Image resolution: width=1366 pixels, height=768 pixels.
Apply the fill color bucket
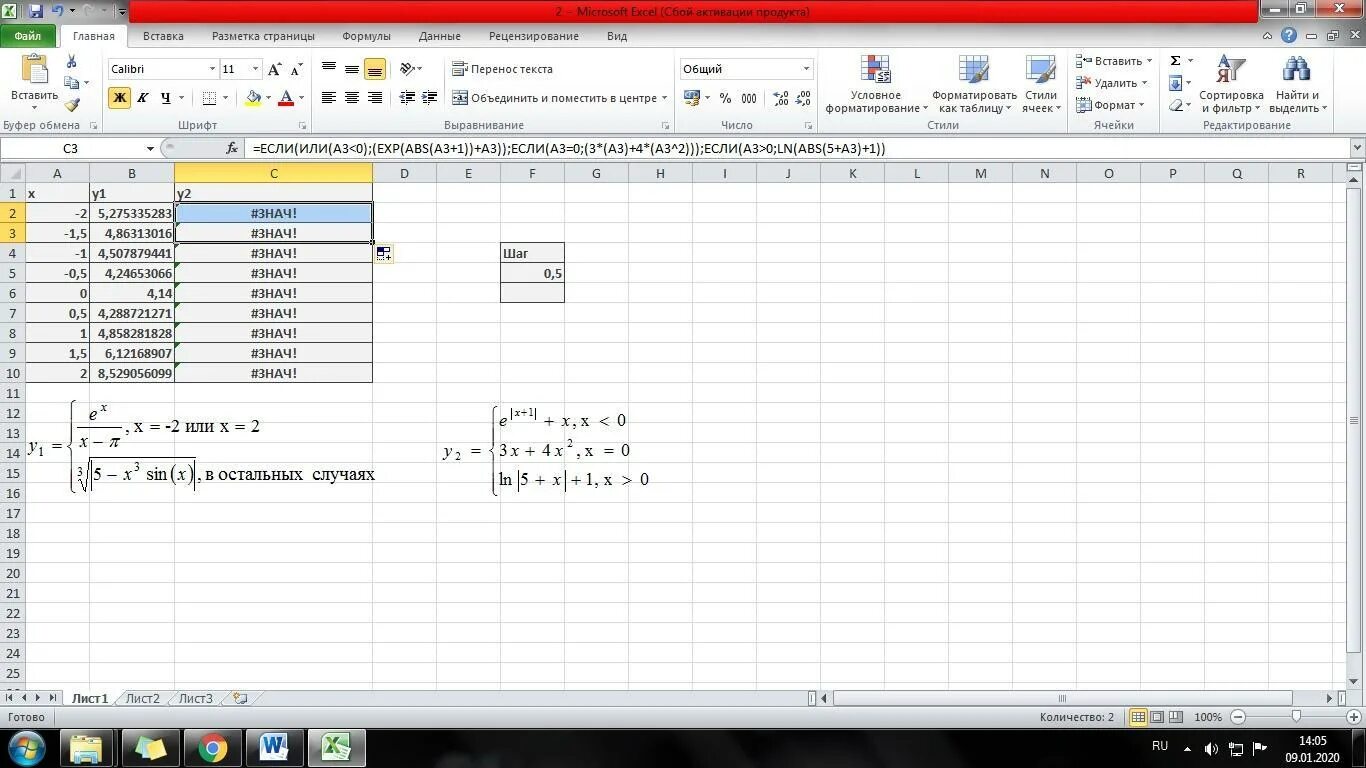pos(253,98)
